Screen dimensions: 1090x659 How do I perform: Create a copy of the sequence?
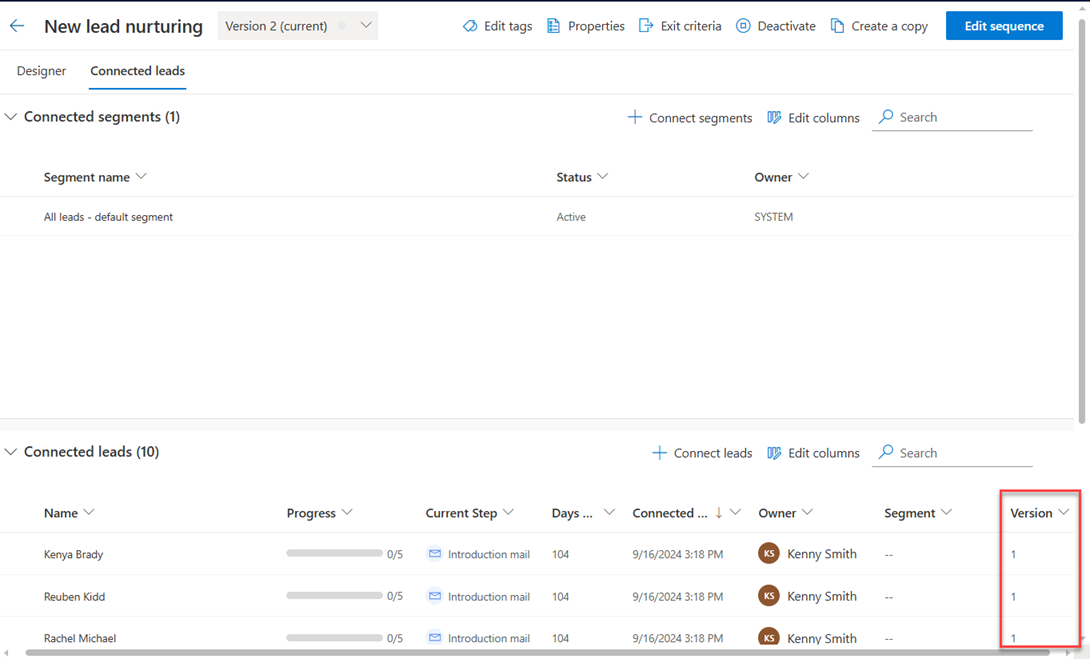pos(879,26)
